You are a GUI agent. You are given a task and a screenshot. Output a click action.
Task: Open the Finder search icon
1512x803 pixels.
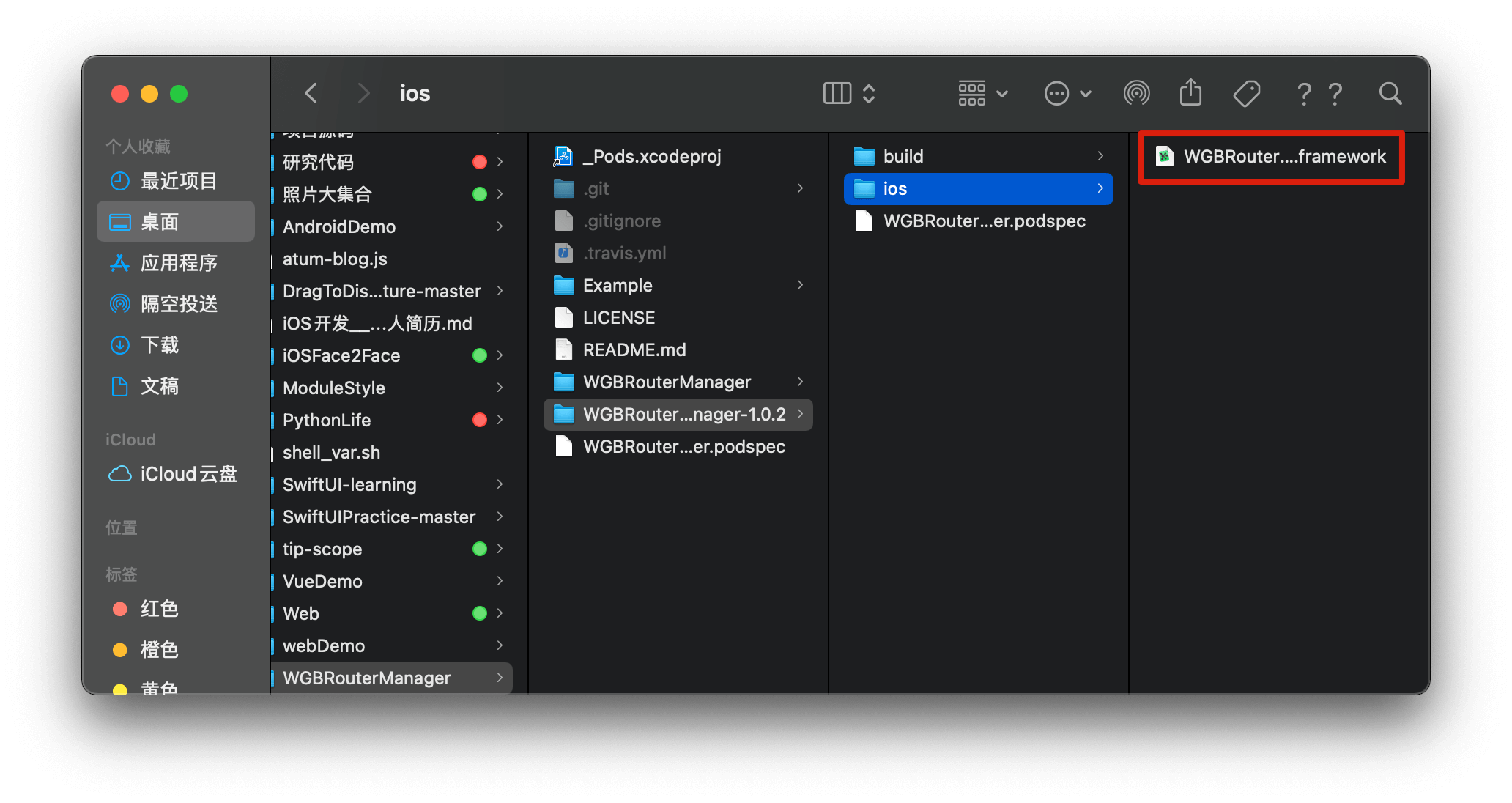1390,94
